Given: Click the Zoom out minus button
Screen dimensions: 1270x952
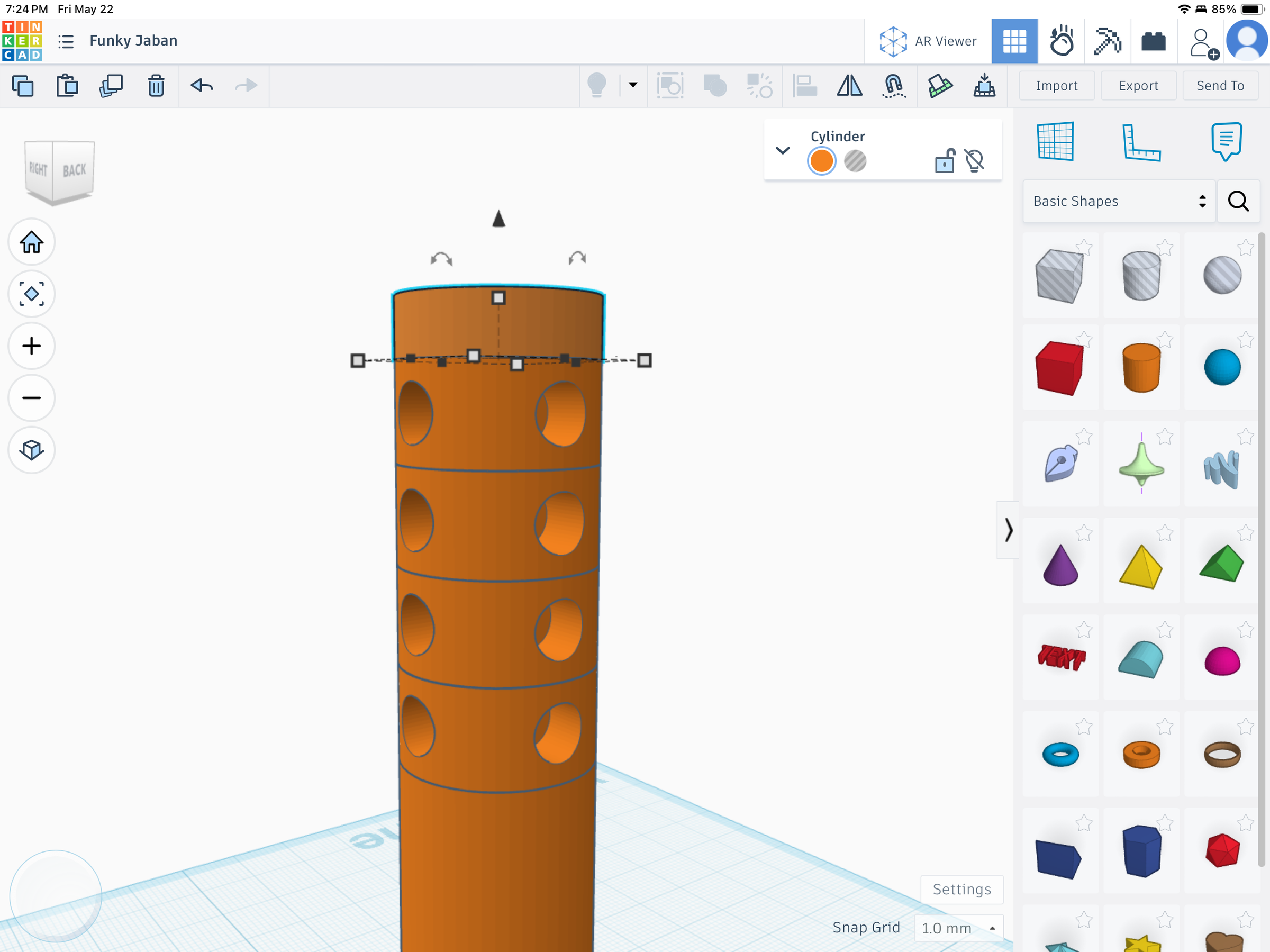Looking at the screenshot, I should pyautogui.click(x=32, y=398).
